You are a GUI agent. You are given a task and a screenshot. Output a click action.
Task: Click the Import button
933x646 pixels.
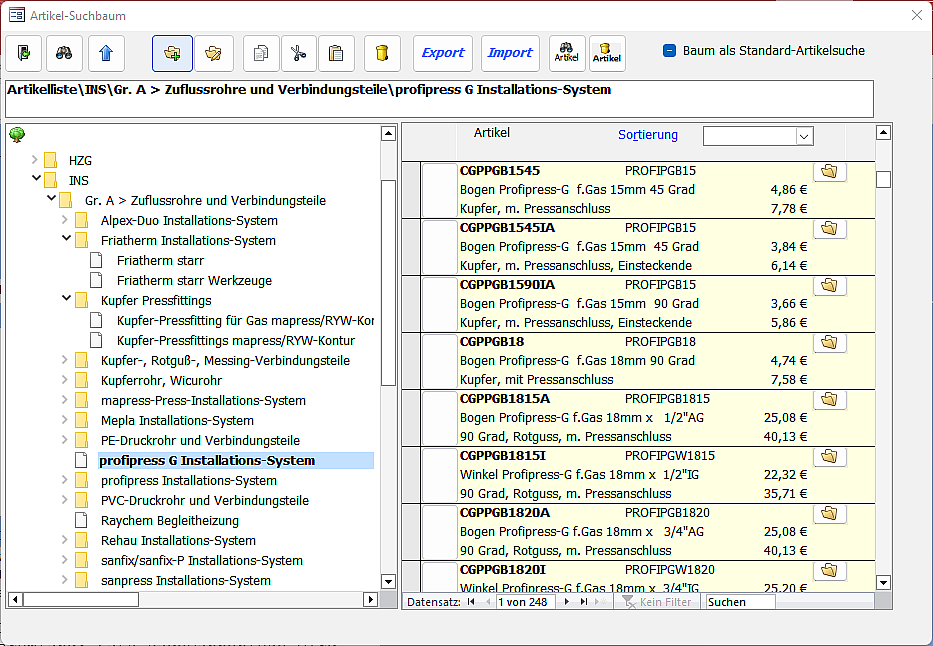coord(510,53)
